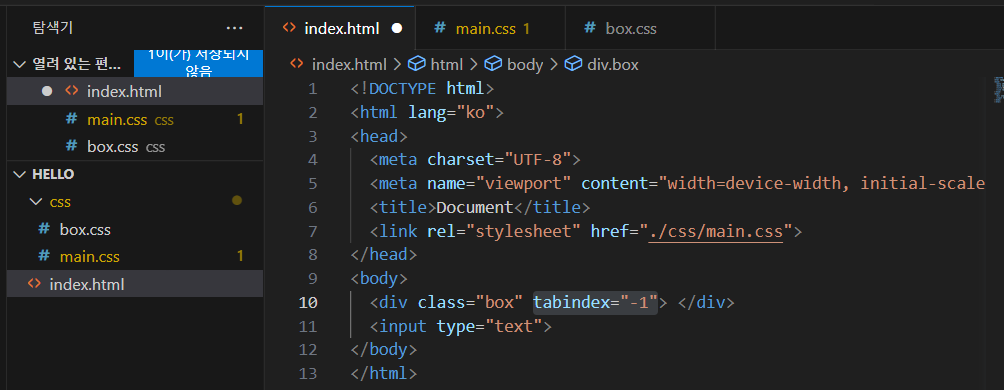Click the problem count 1 beside main.css in css folder
The height and width of the screenshot is (390, 1004).
pyautogui.click(x=240, y=257)
